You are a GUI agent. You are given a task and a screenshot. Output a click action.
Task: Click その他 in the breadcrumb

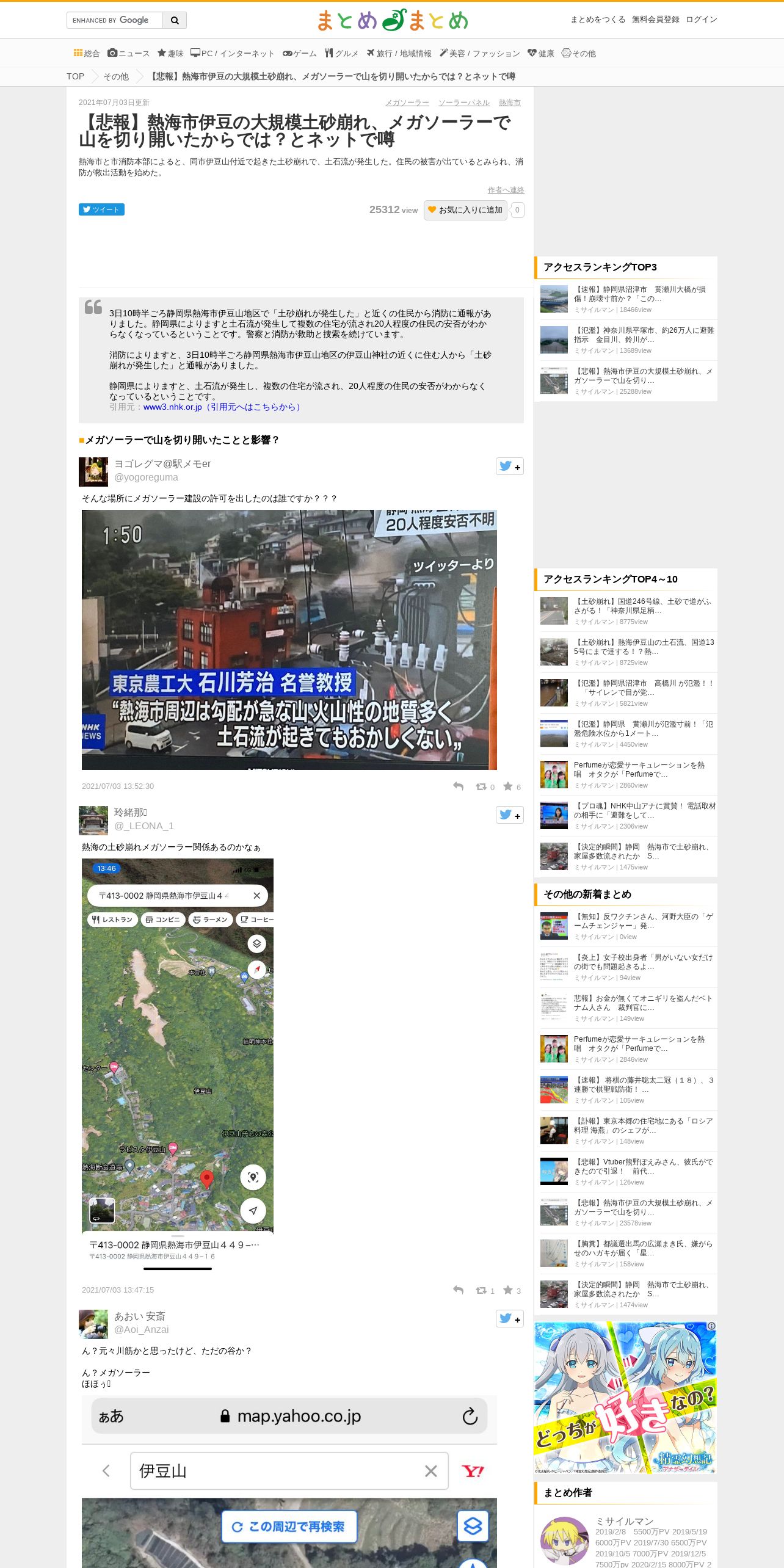[x=116, y=76]
